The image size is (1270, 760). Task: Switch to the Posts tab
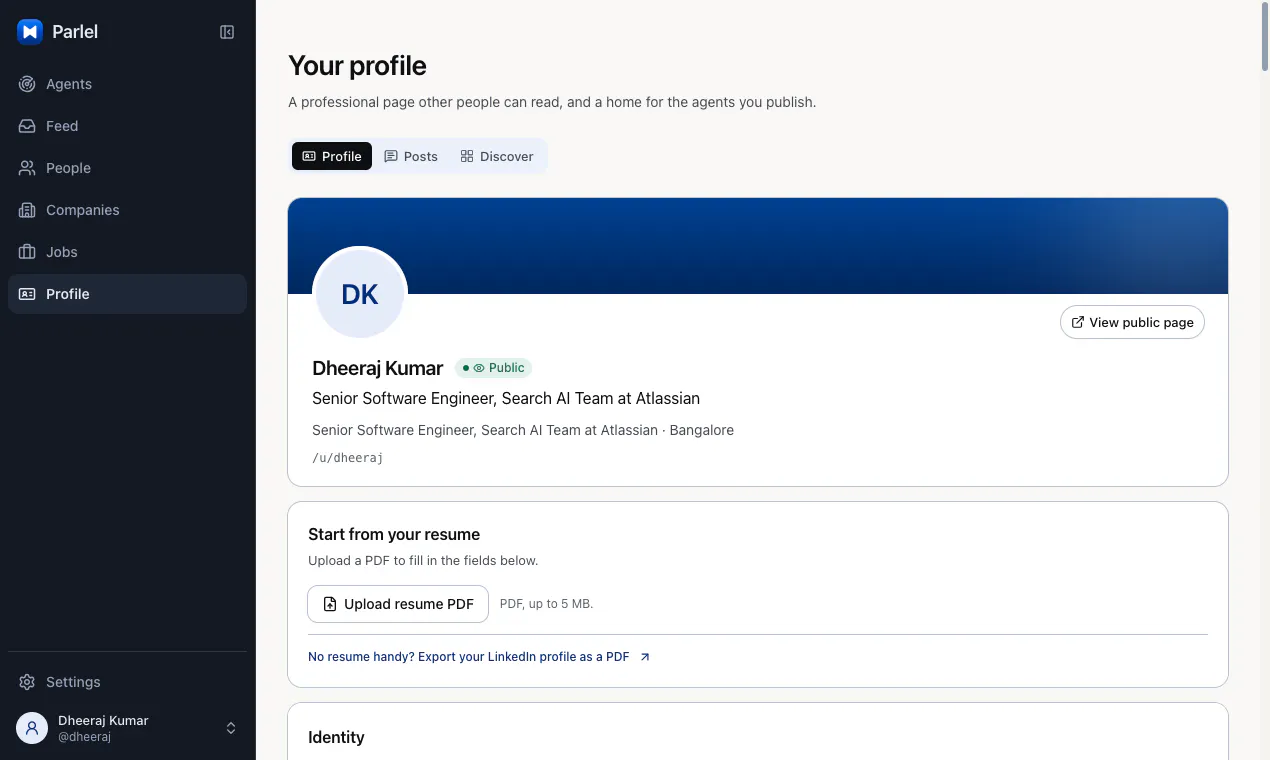tap(411, 156)
